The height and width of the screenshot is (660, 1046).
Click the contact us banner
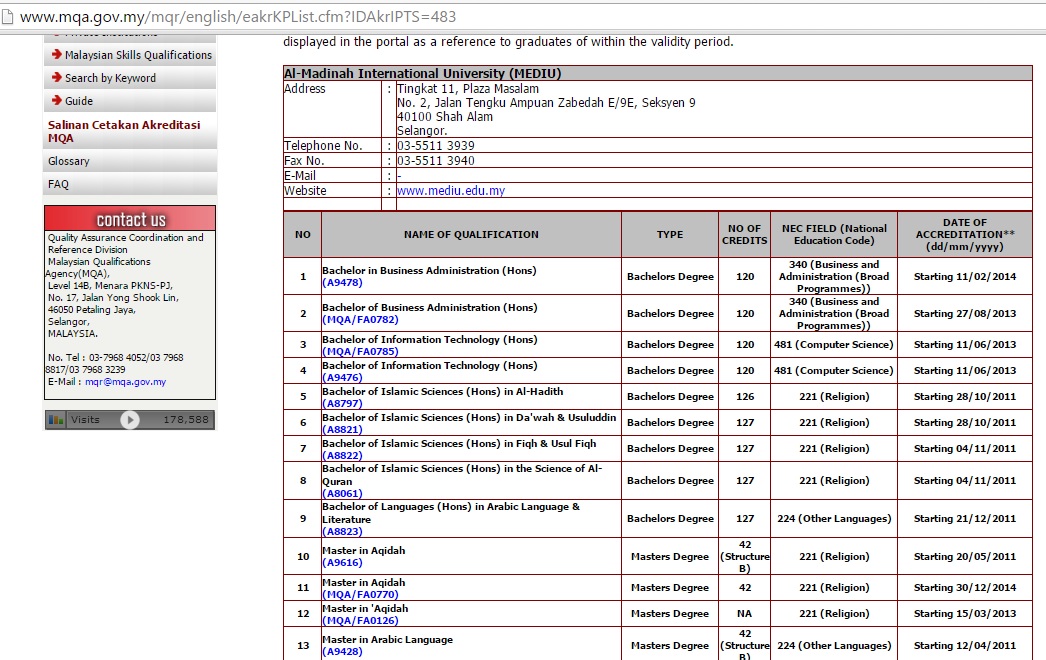[x=130, y=219]
